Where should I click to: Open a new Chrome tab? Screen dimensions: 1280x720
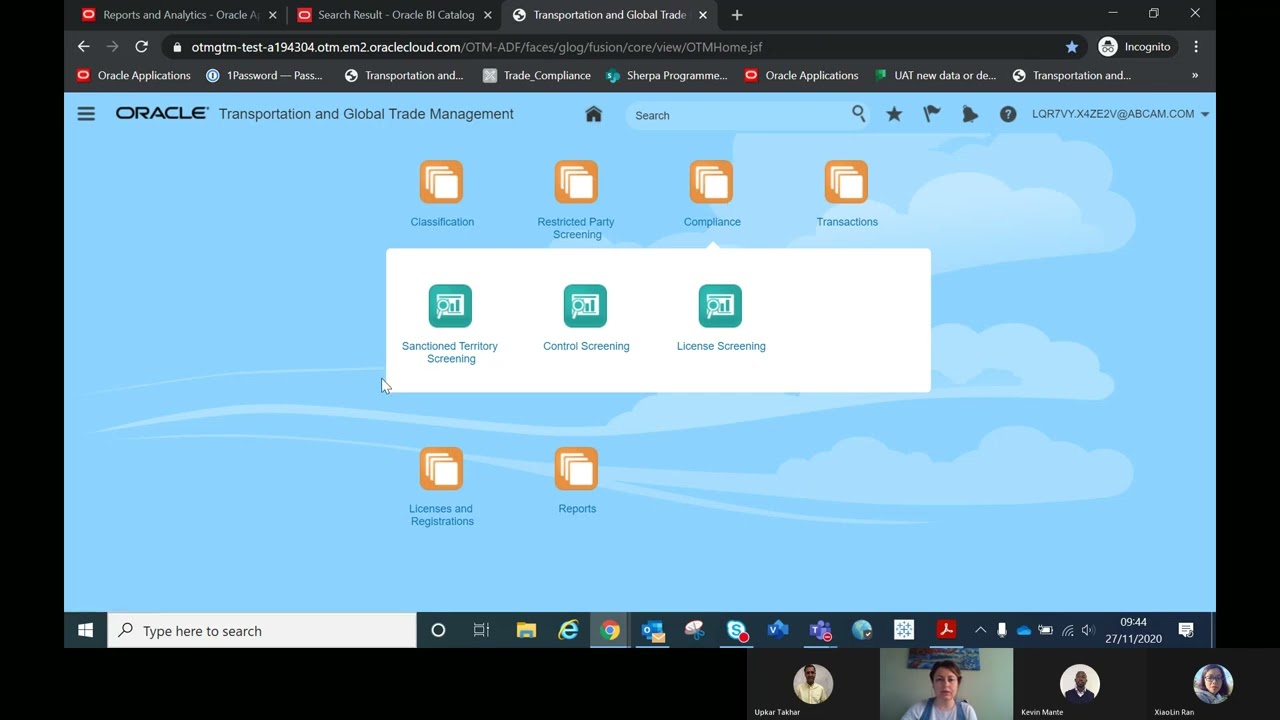(737, 15)
